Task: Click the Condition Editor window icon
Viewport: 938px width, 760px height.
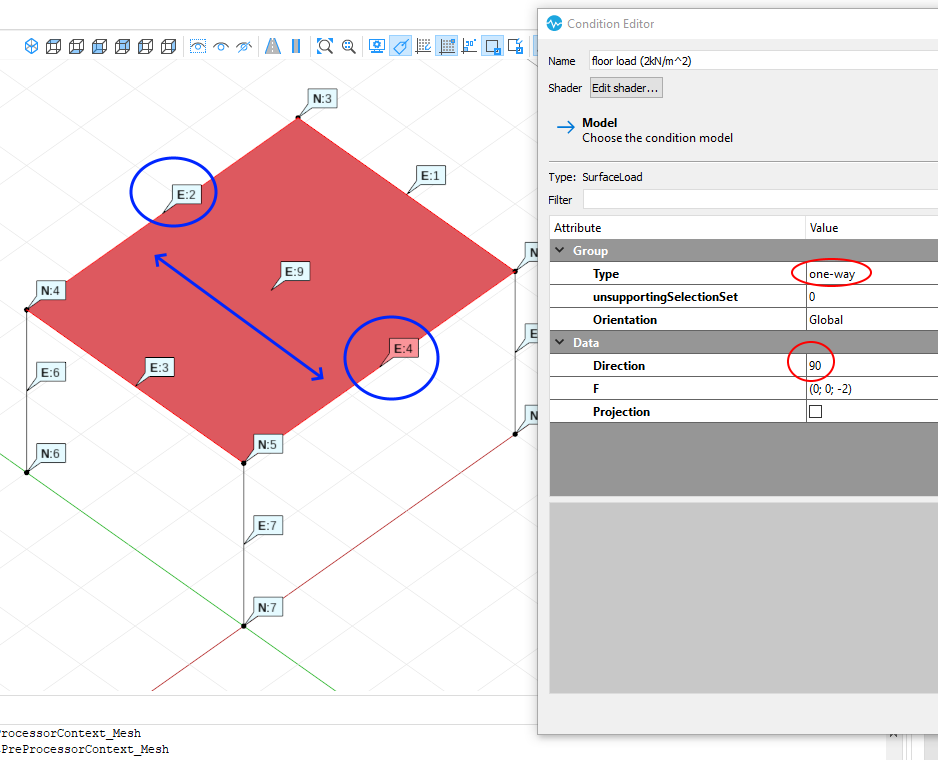Action: click(x=555, y=23)
